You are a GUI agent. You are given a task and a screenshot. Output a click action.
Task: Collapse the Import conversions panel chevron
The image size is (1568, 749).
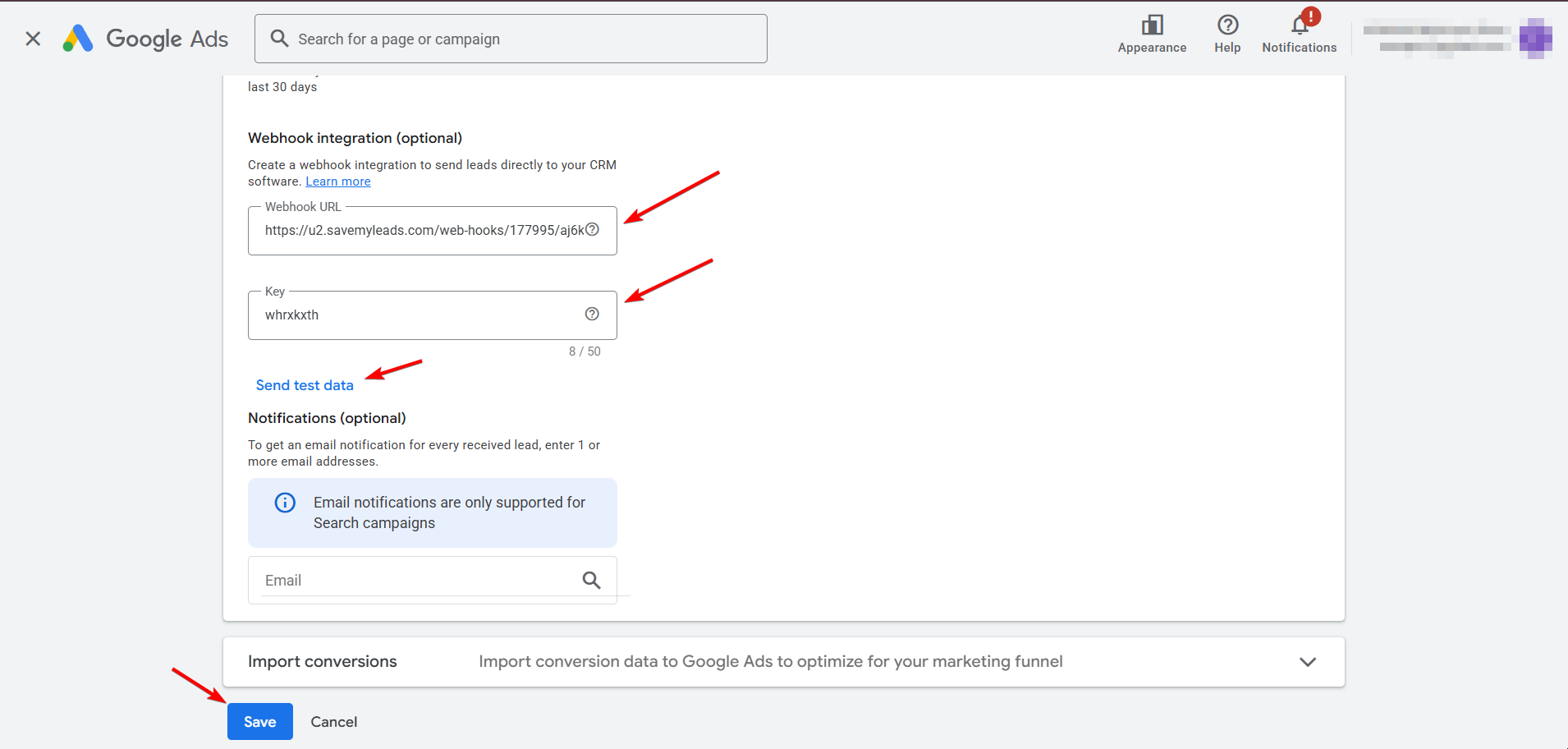1308,661
